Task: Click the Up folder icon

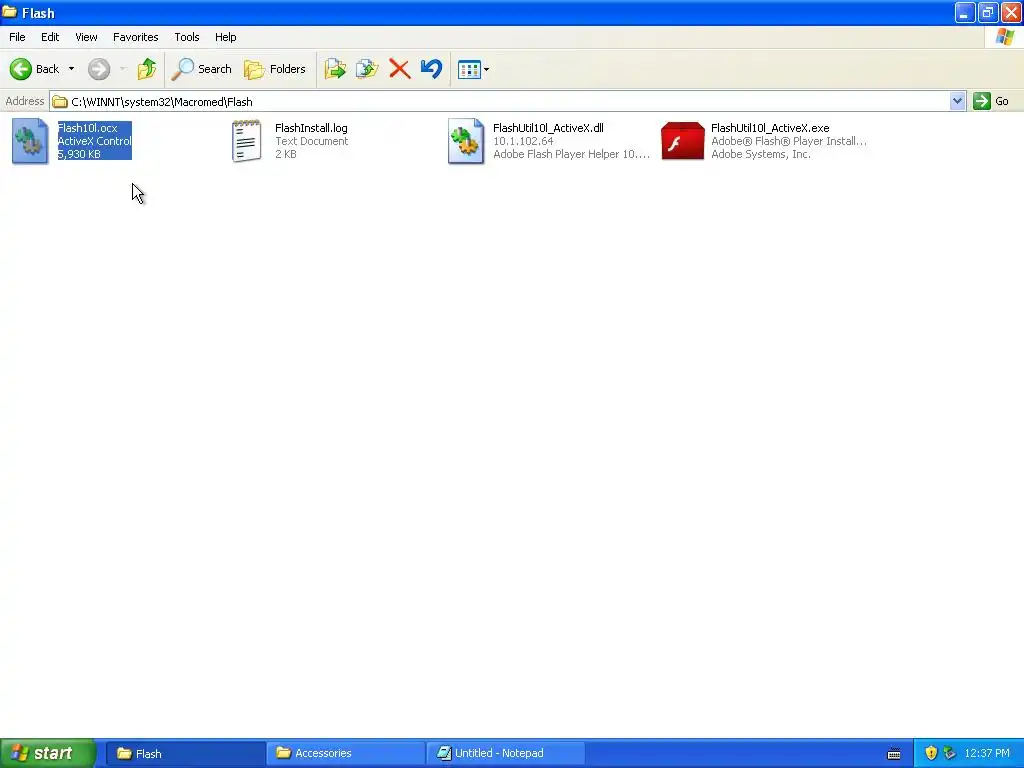Action: click(147, 69)
